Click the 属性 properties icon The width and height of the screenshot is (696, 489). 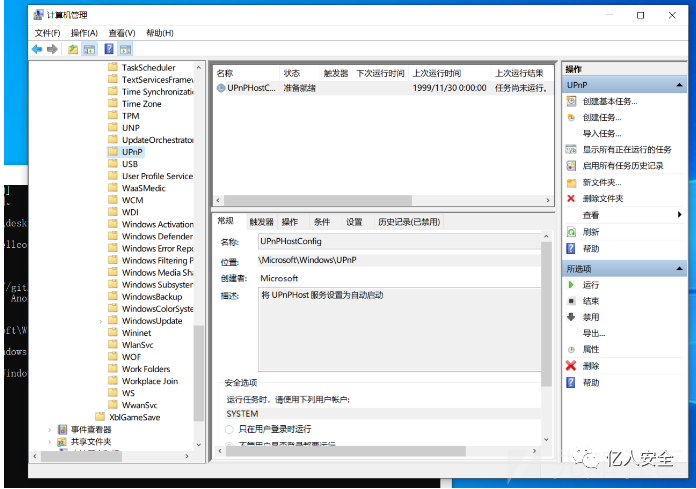click(x=571, y=350)
